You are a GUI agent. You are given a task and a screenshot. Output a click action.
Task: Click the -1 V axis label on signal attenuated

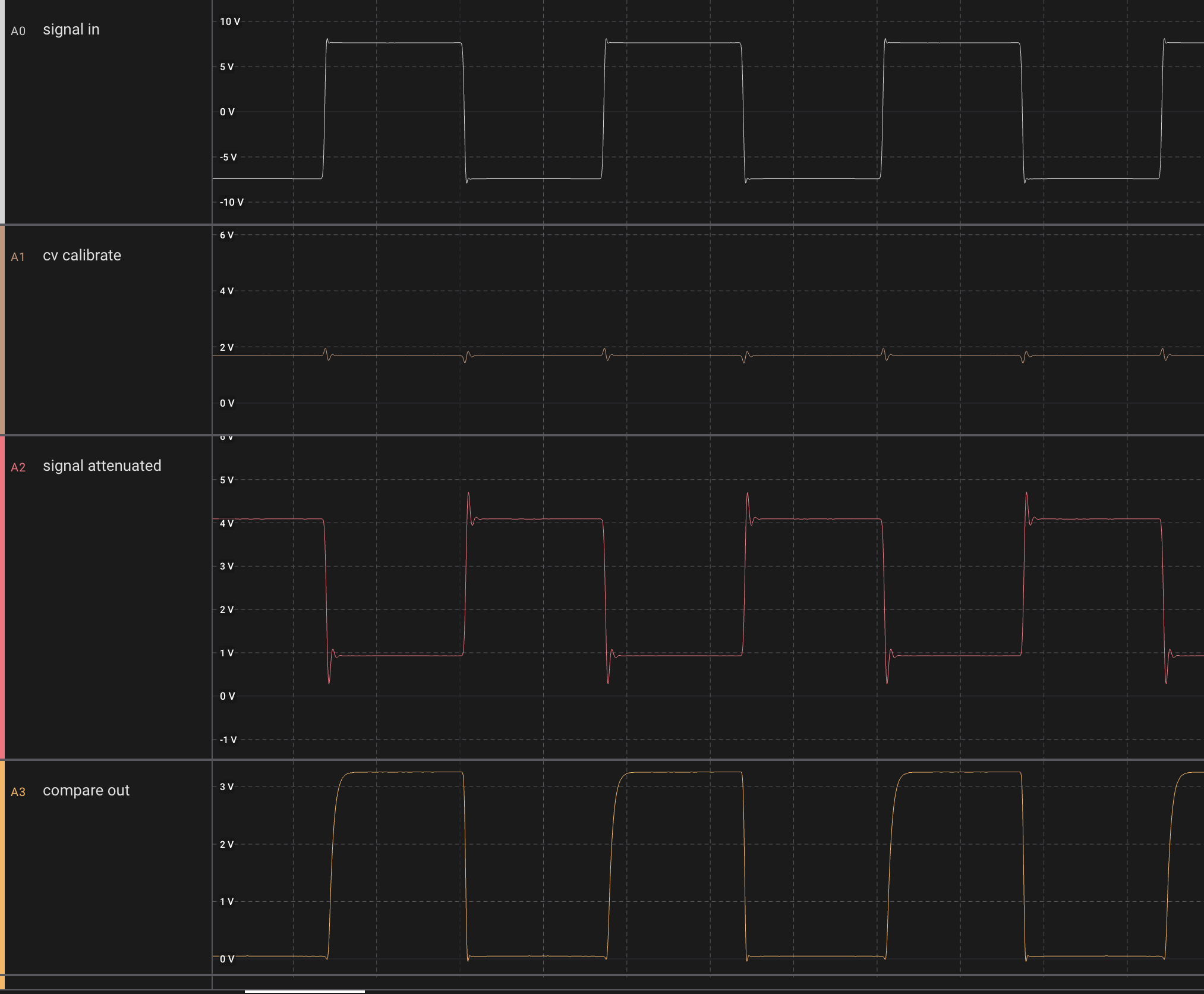228,740
